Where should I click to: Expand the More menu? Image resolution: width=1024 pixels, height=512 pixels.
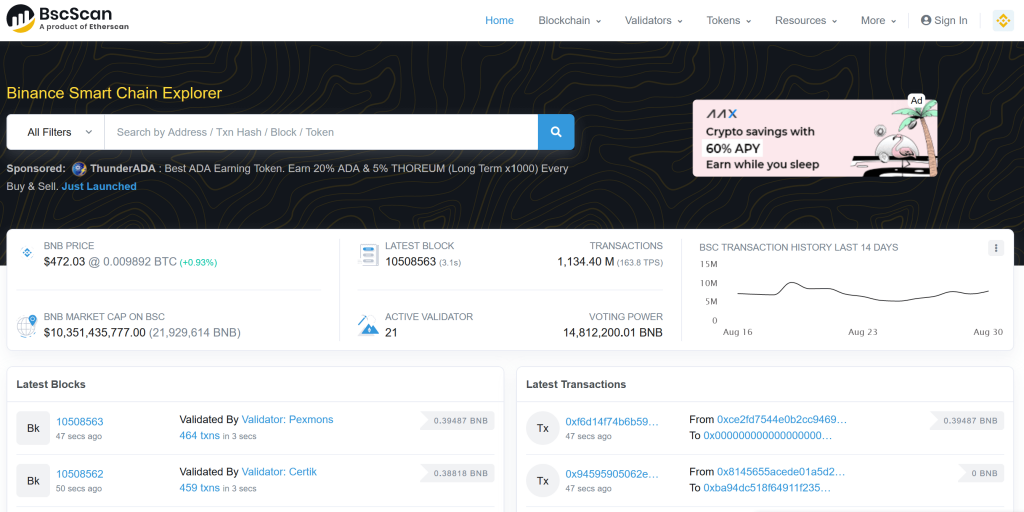click(878, 20)
